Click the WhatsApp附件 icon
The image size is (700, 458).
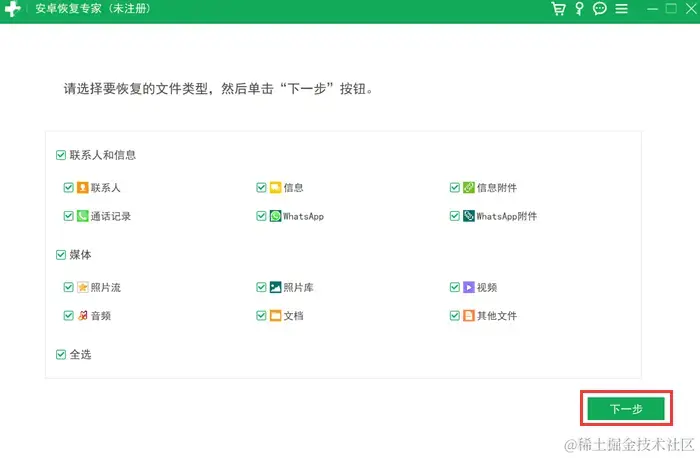468,216
